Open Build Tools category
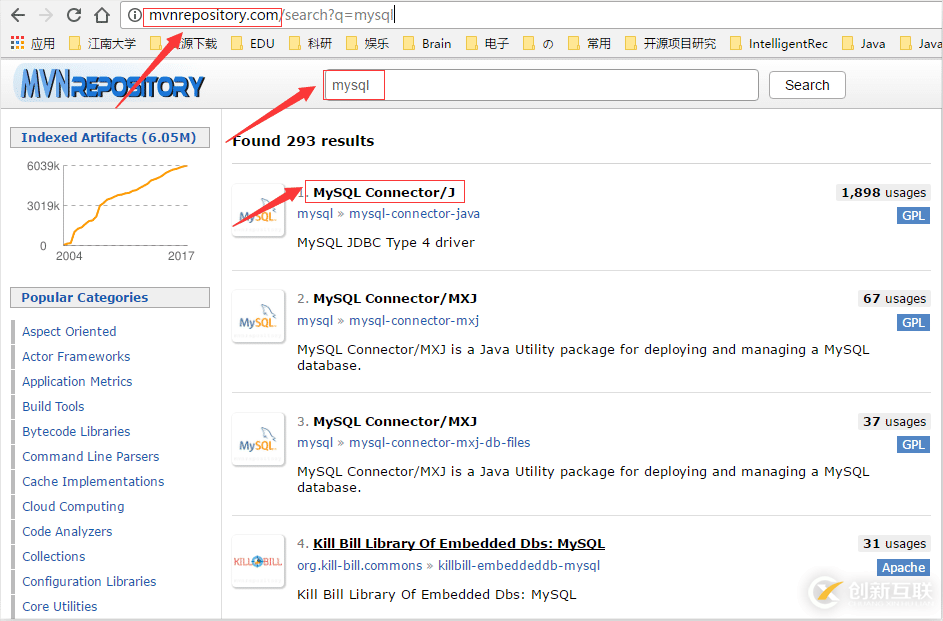The height and width of the screenshot is (621, 943). point(53,406)
